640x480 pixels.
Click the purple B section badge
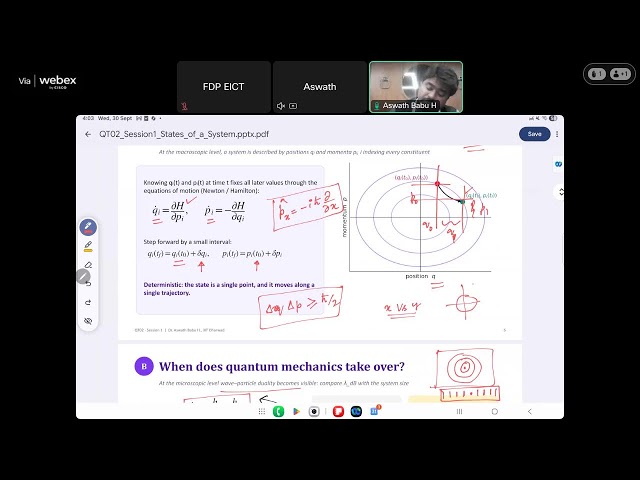tap(144, 366)
